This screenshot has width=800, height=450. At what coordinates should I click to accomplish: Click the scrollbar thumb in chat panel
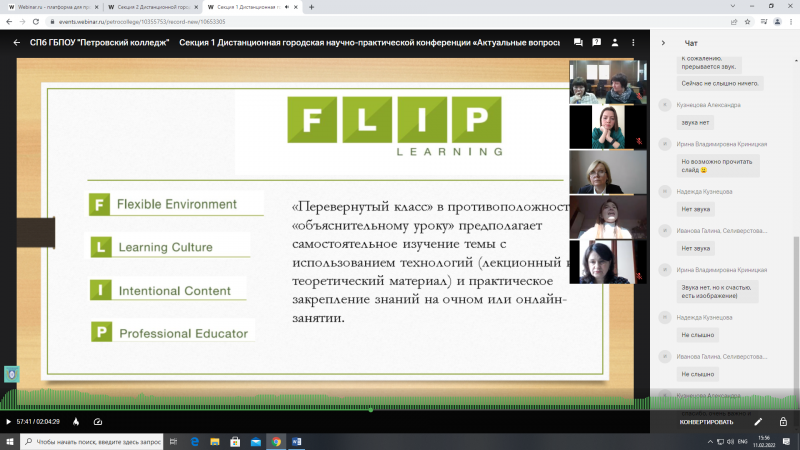pyautogui.click(x=796, y=316)
